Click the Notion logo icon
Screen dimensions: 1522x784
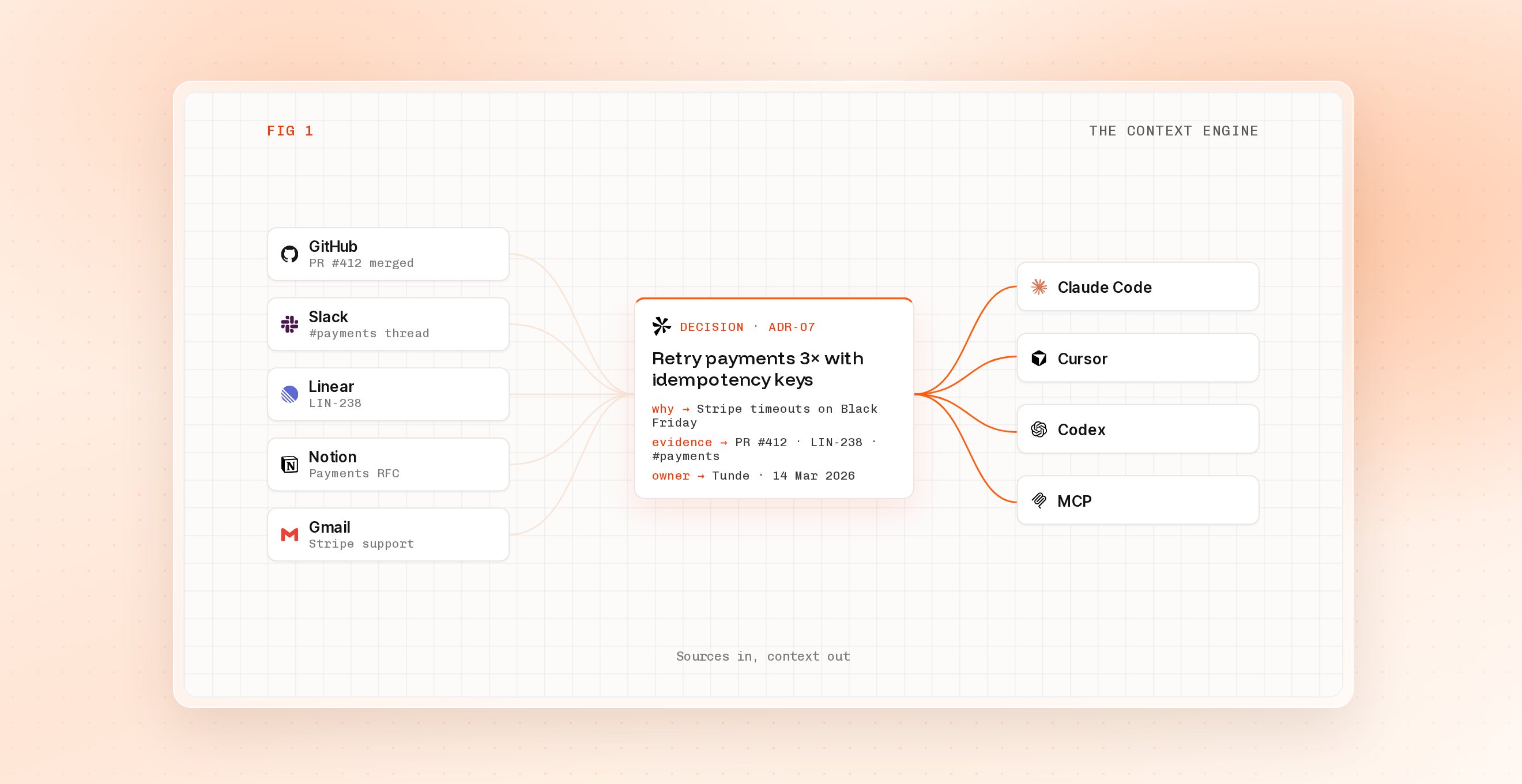click(x=289, y=465)
